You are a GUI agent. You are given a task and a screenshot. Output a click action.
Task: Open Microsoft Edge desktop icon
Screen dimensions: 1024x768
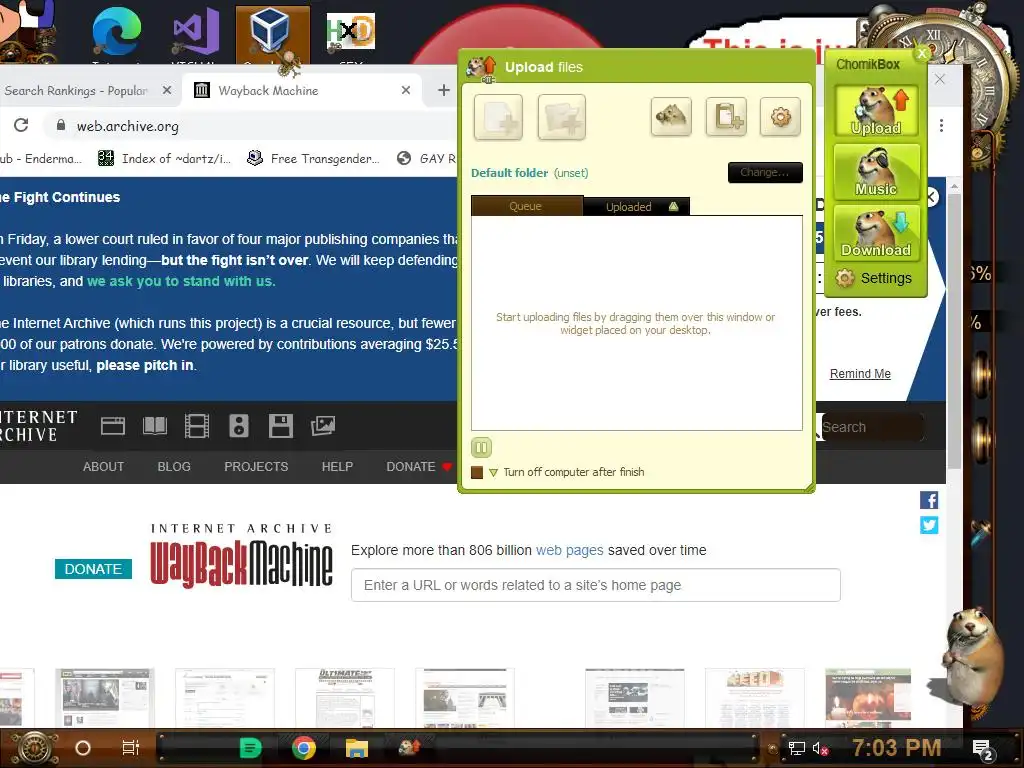(x=116, y=34)
